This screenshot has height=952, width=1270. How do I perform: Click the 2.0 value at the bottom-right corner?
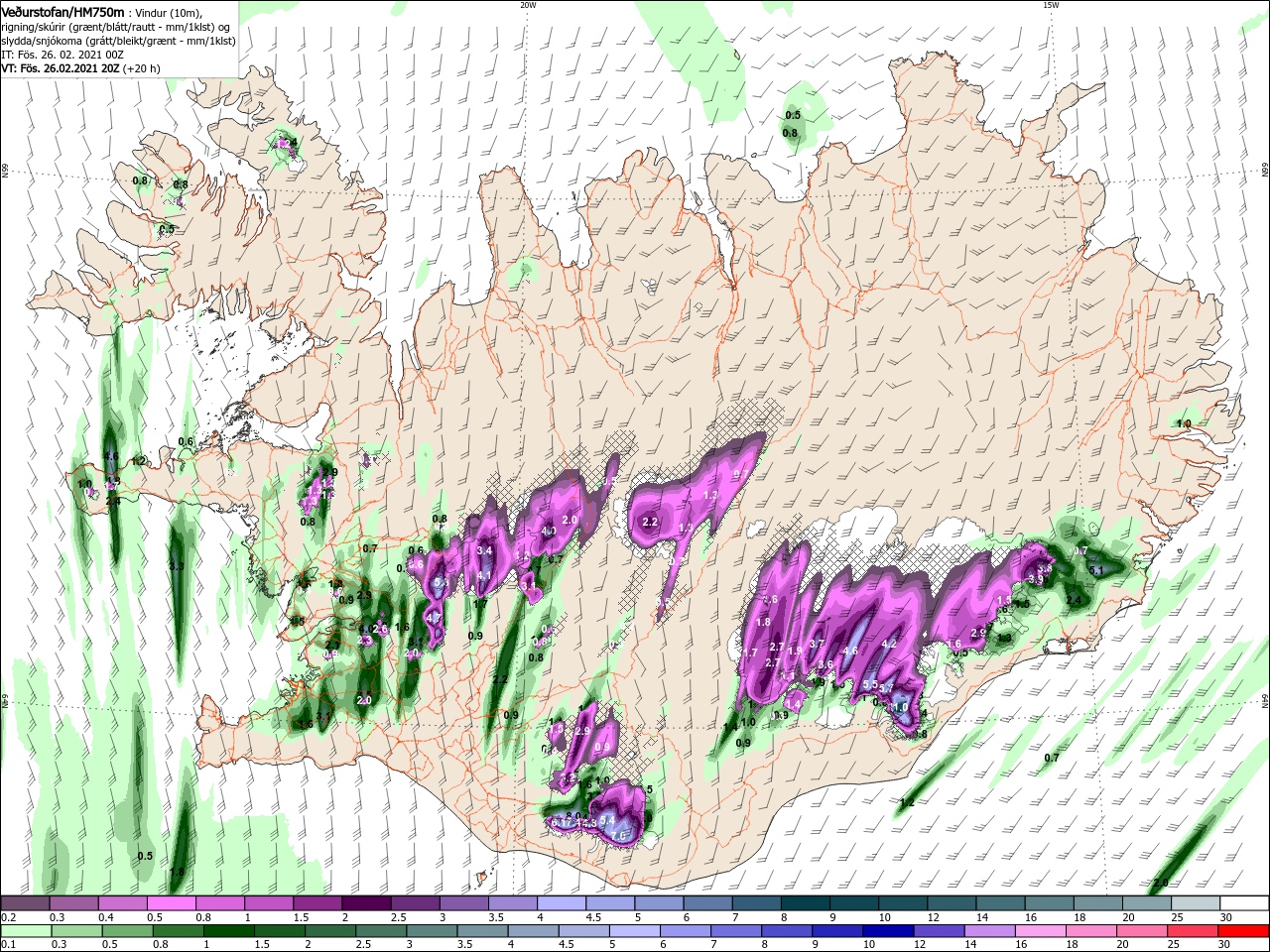pos(1161,883)
